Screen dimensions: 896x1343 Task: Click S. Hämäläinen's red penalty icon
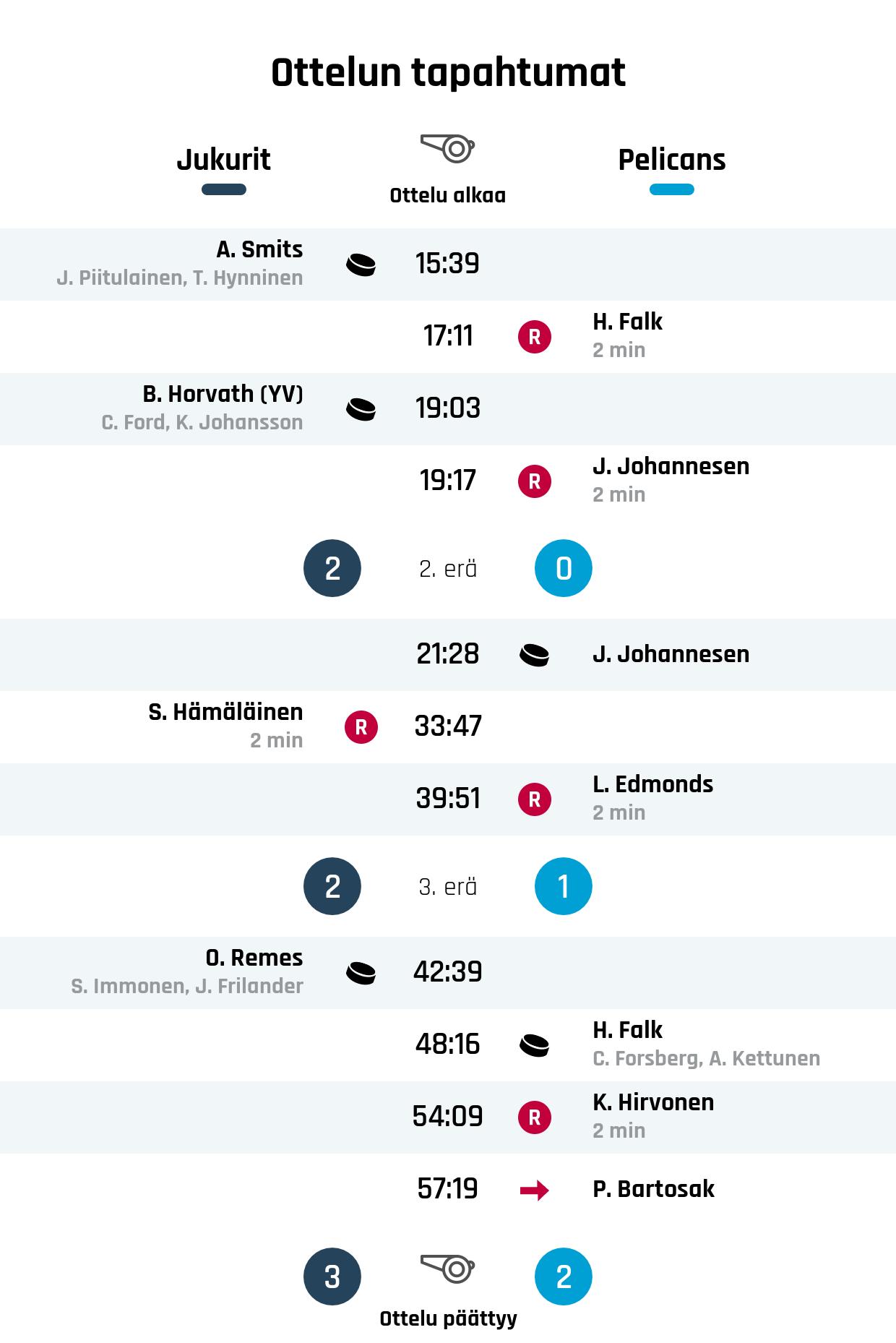coord(361,727)
